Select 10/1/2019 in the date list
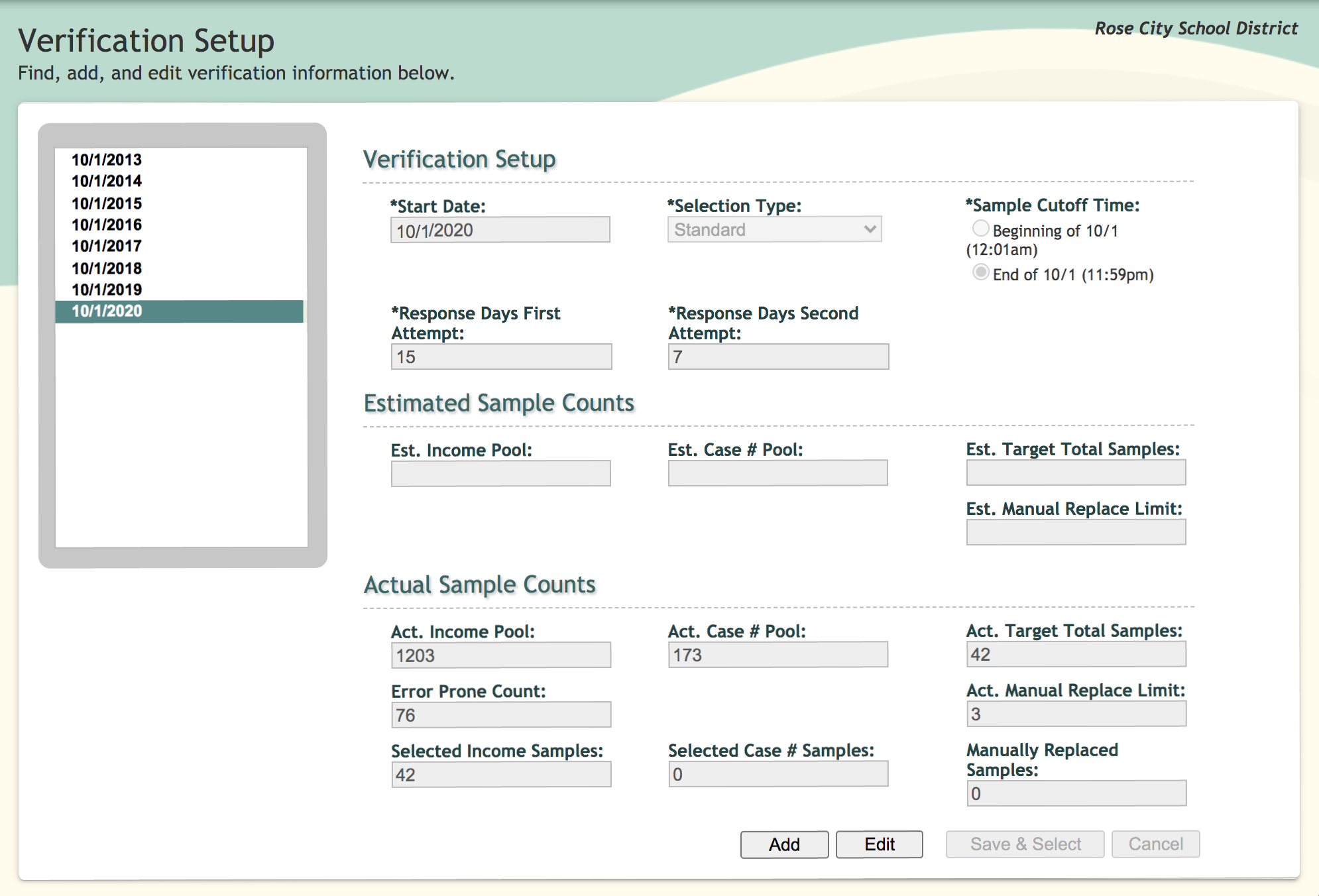Screen dimensions: 1319x896 [x=107, y=290]
